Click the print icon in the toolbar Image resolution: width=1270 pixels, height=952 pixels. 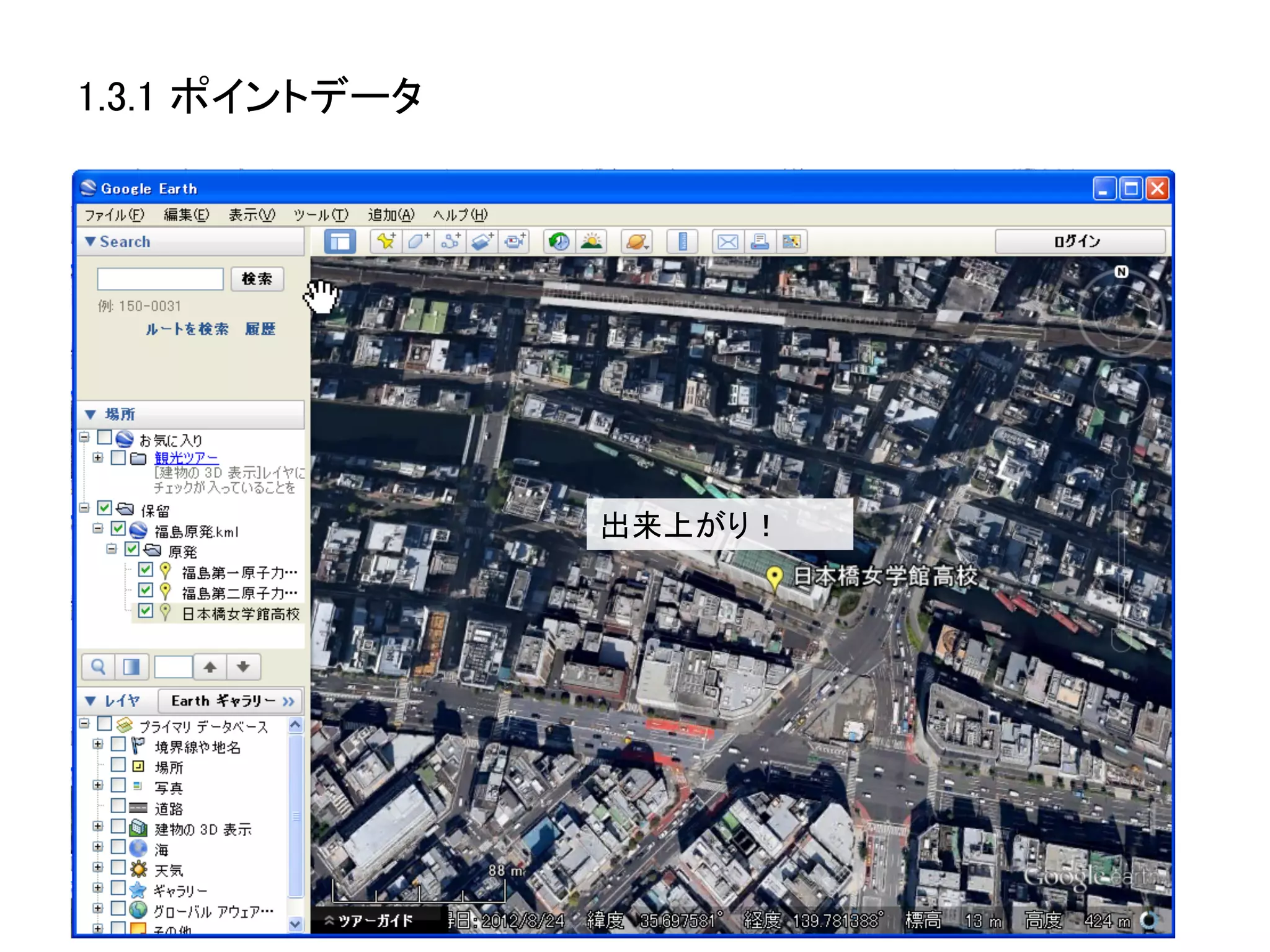coord(760,242)
